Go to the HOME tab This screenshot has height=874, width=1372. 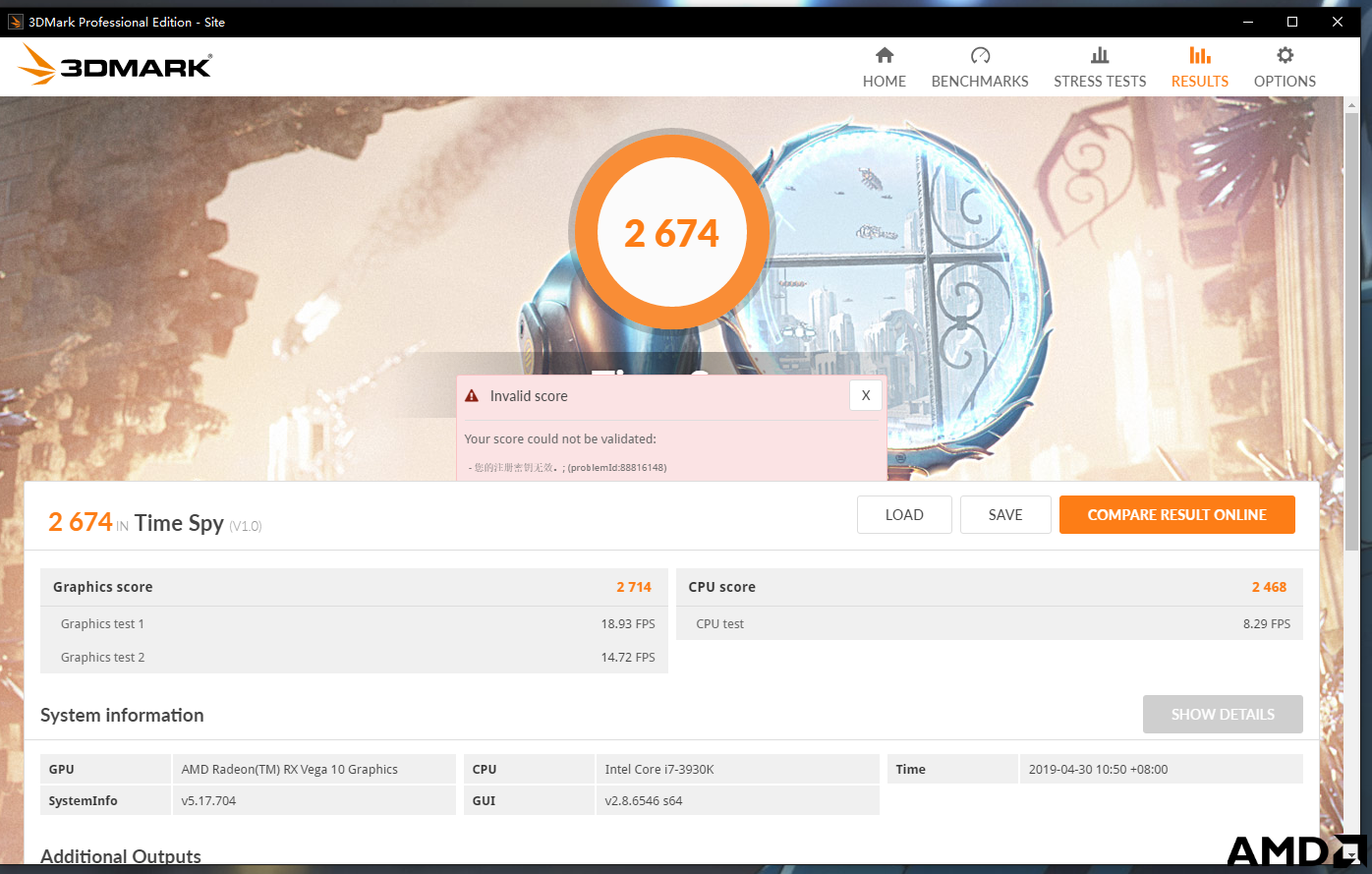[x=885, y=68]
